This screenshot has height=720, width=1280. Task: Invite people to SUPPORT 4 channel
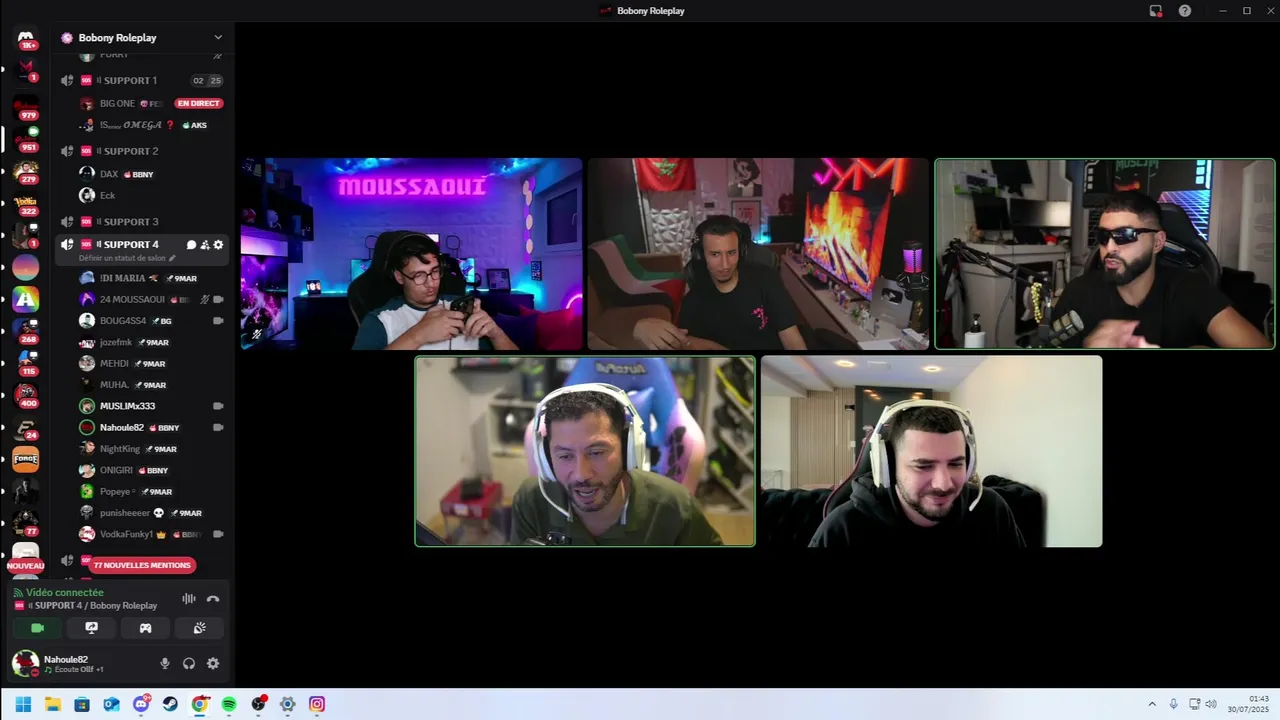pyautogui.click(x=205, y=245)
